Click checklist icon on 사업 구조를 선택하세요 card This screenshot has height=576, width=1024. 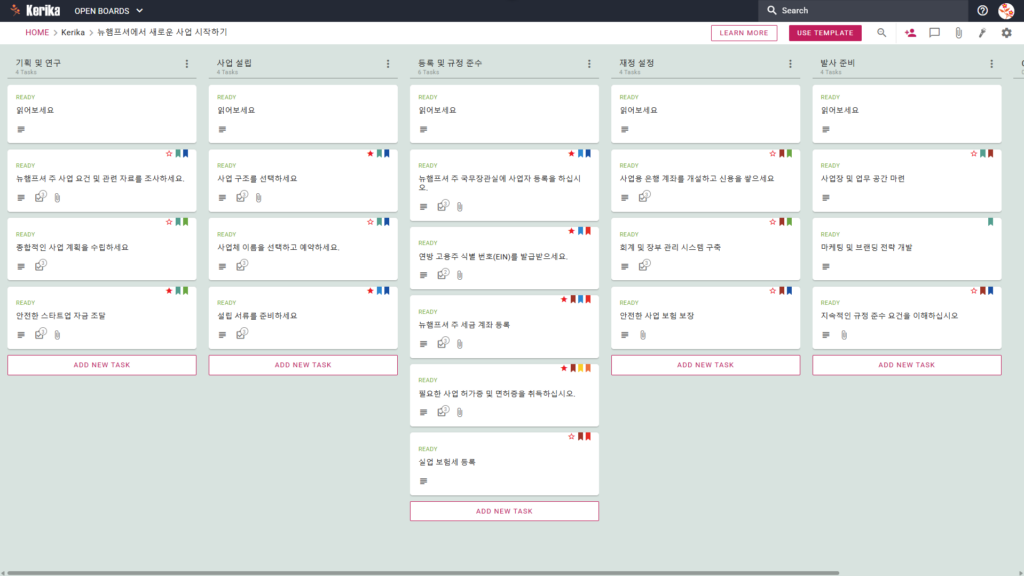pyautogui.click(x=242, y=197)
